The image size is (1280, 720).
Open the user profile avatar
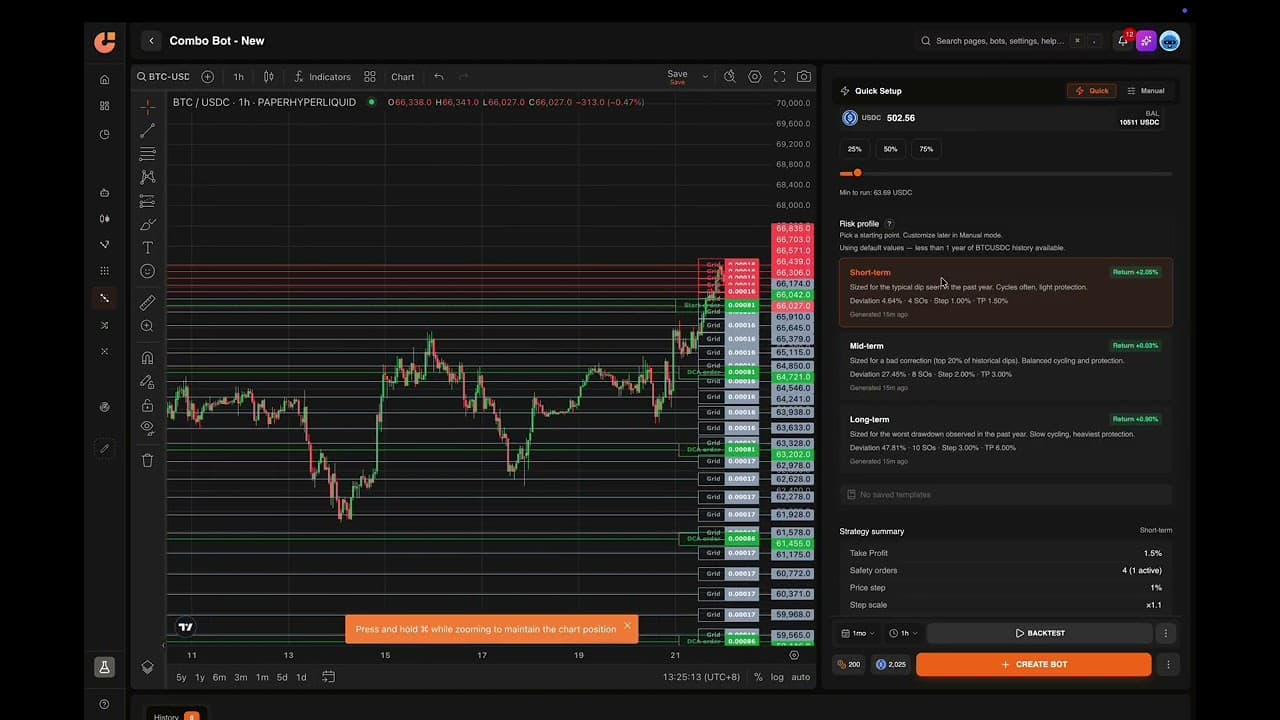click(x=1170, y=41)
